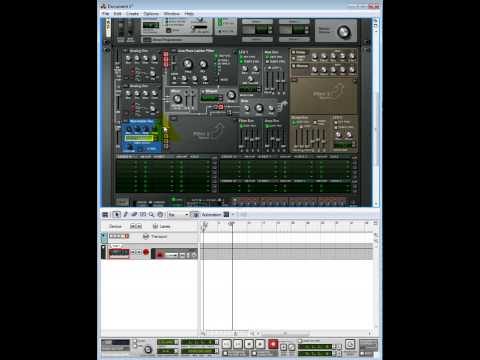
Task: Click the Shaper drive knob
Action: 231,95
